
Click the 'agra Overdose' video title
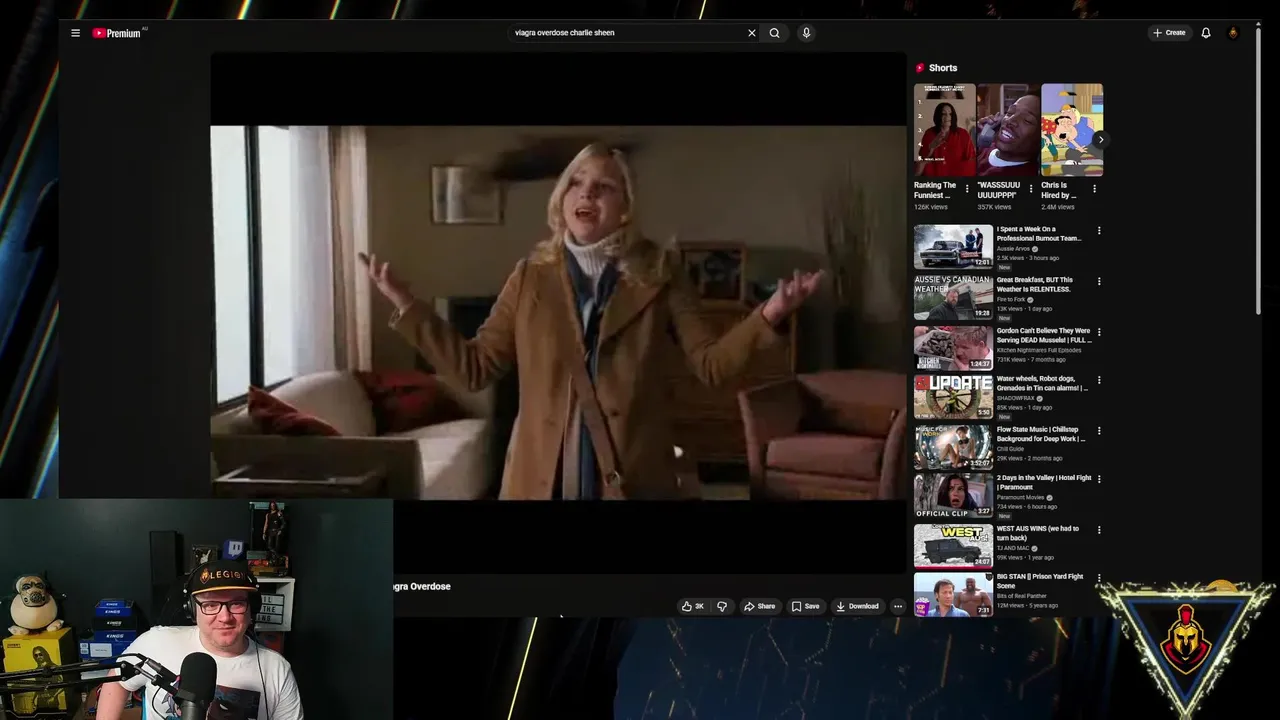coord(421,586)
